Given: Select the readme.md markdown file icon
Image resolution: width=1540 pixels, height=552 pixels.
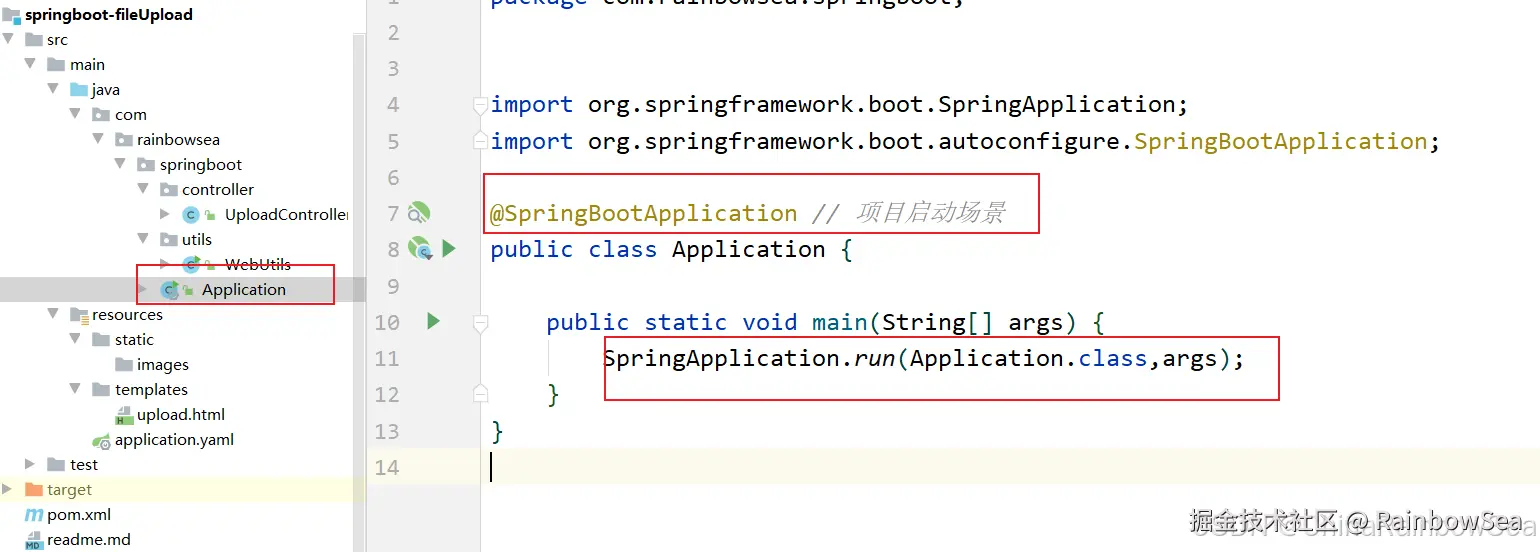Looking at the screenshot, I should tap(33, 540).
